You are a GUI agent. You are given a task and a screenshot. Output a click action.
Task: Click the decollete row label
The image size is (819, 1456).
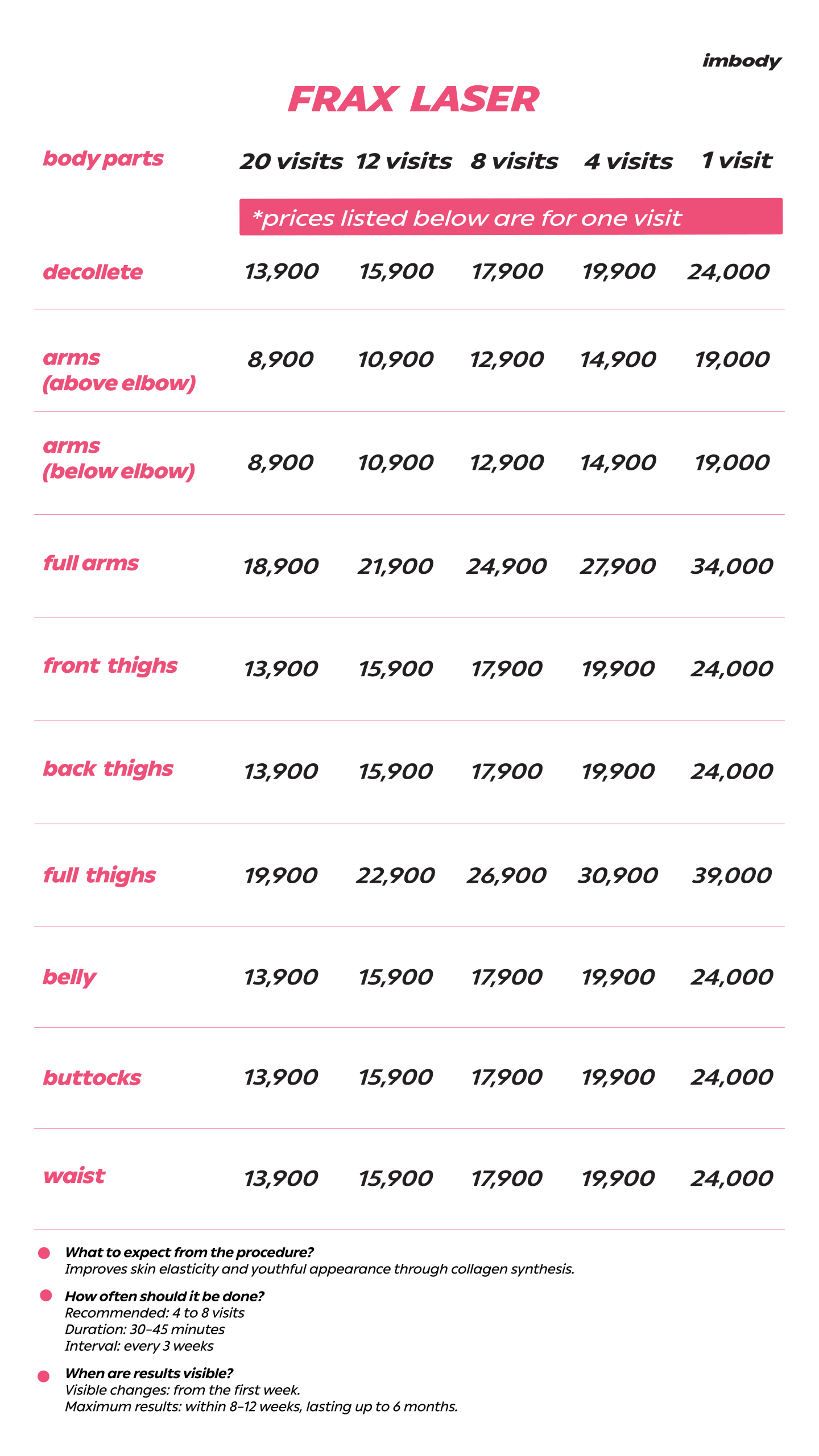pyautogui.click(x=93, y=272)
